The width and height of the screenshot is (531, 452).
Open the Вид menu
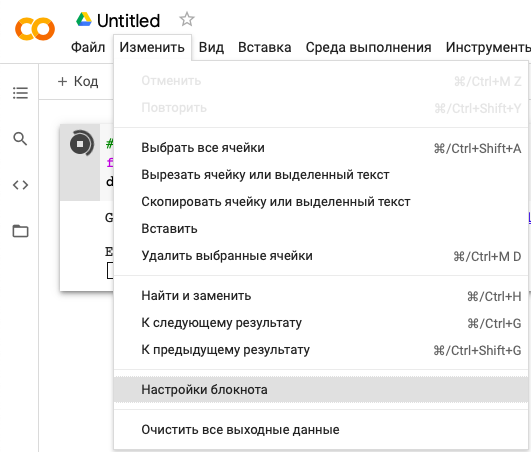point(211,47)
